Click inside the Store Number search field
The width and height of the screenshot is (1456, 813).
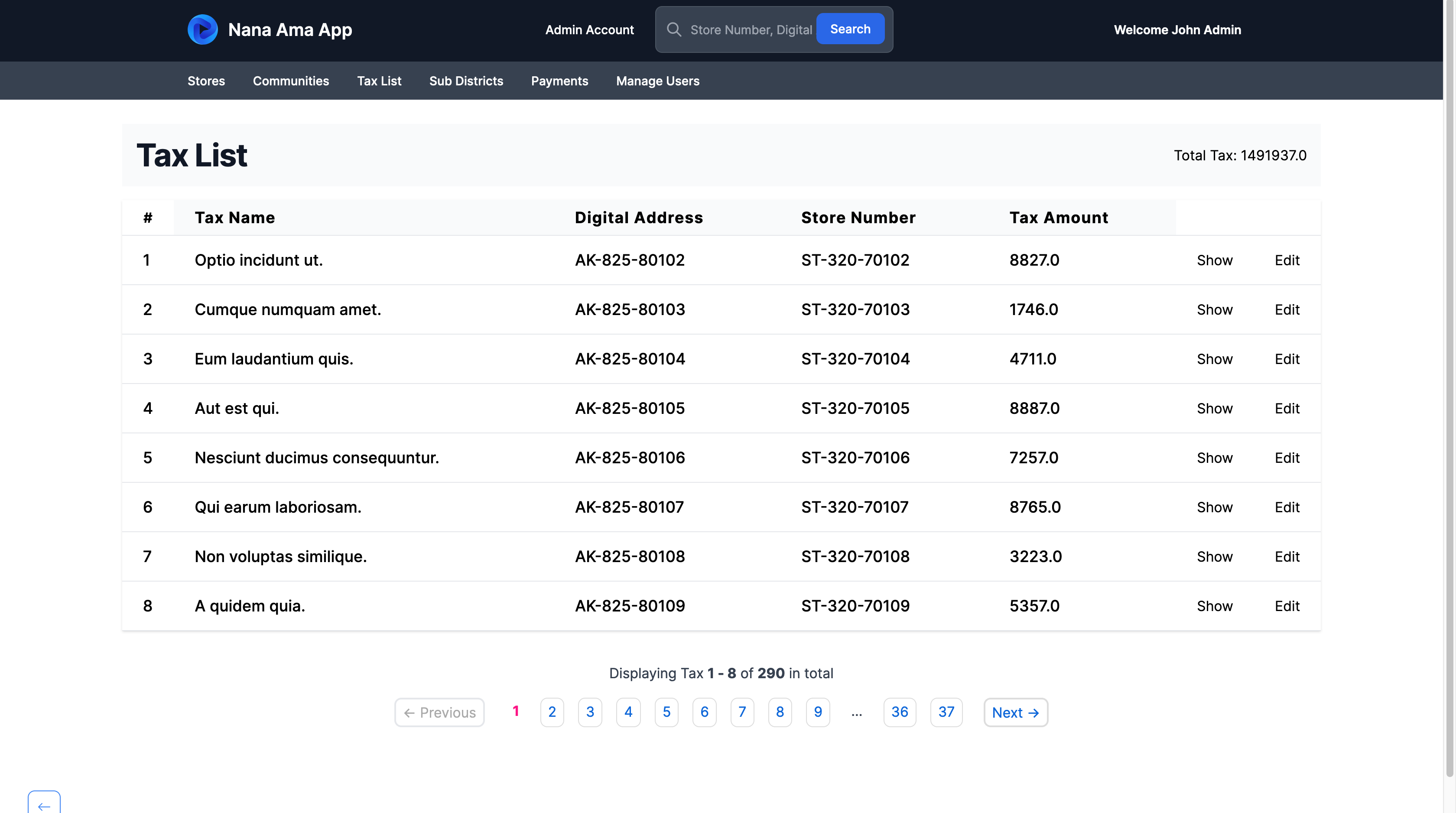[751, 30]
